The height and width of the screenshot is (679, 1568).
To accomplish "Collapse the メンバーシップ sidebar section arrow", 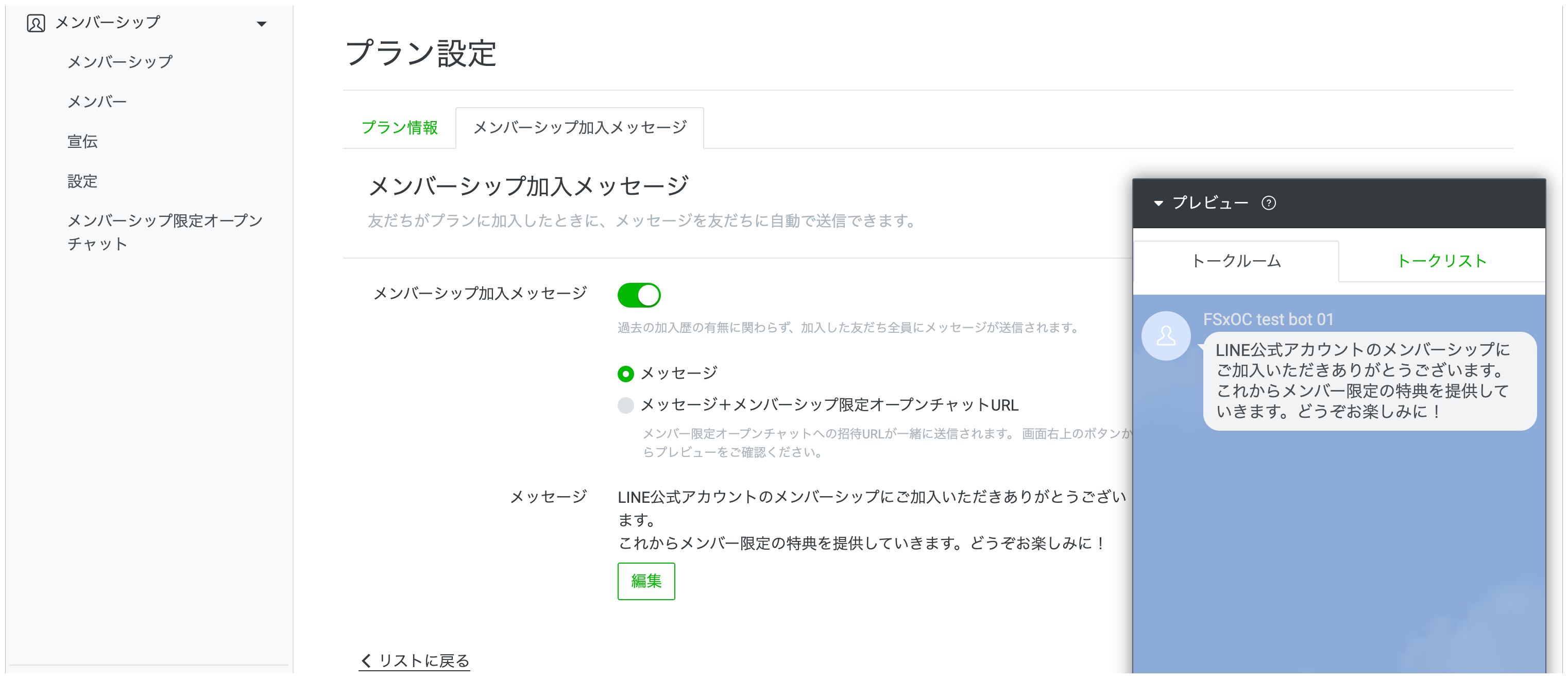I will pyautogui.click(x=262, y=24).
